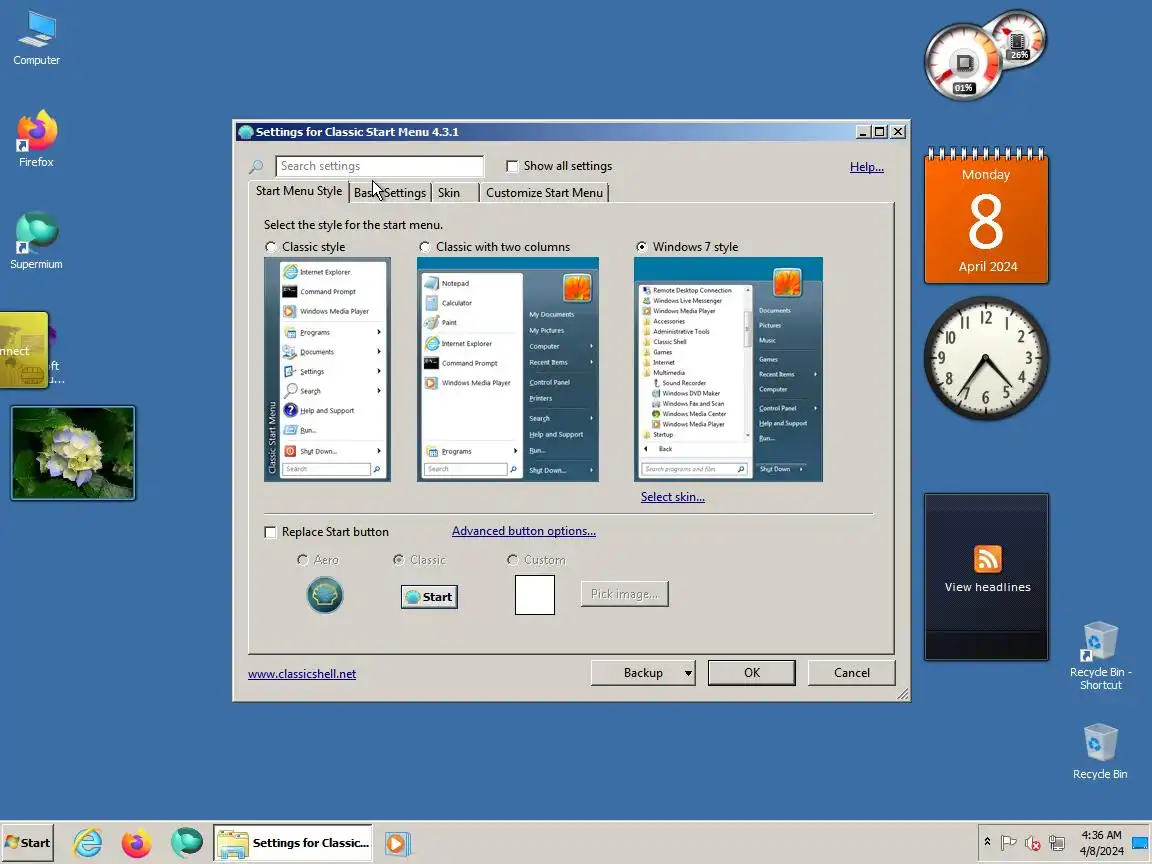1152x864 pixels.
Task: Click the Action Center flag tray icon
Action: coord(1009,843)
